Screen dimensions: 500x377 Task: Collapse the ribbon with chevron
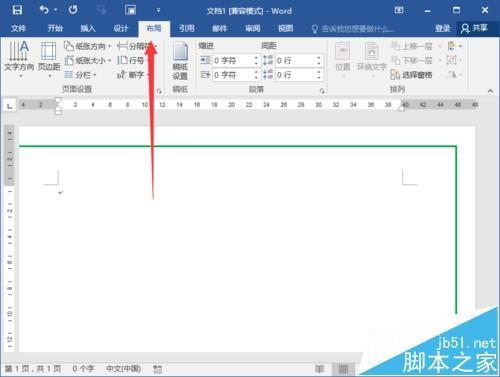click(490, 90)
